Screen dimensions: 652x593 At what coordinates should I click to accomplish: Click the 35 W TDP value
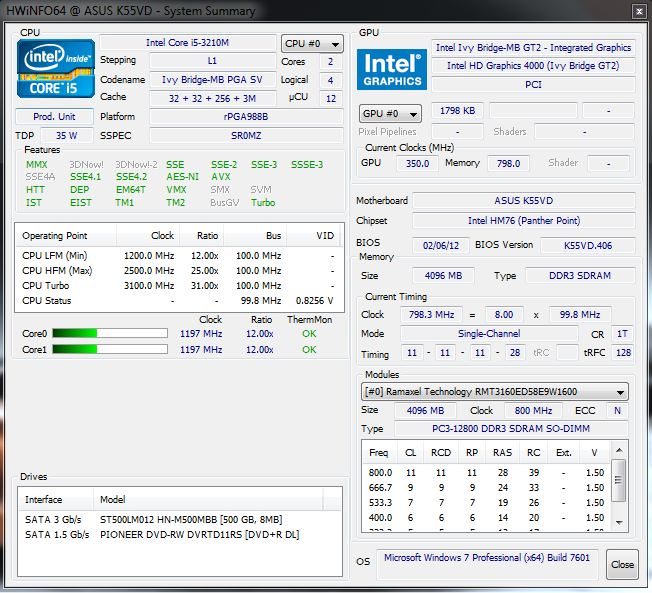(67, 136)
